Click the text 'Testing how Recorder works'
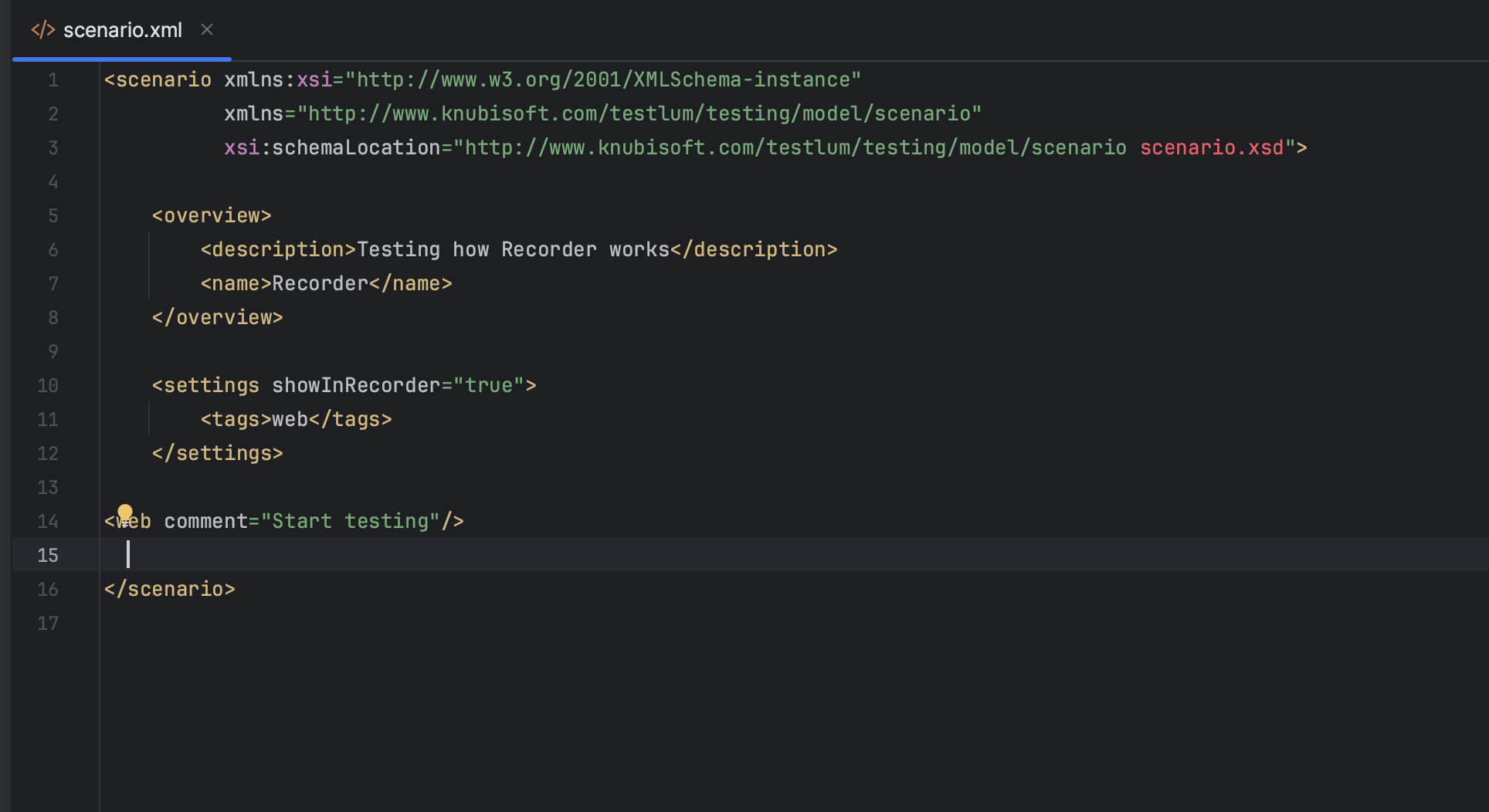The height and width of the screenshot is (812, 1489). 513,249
